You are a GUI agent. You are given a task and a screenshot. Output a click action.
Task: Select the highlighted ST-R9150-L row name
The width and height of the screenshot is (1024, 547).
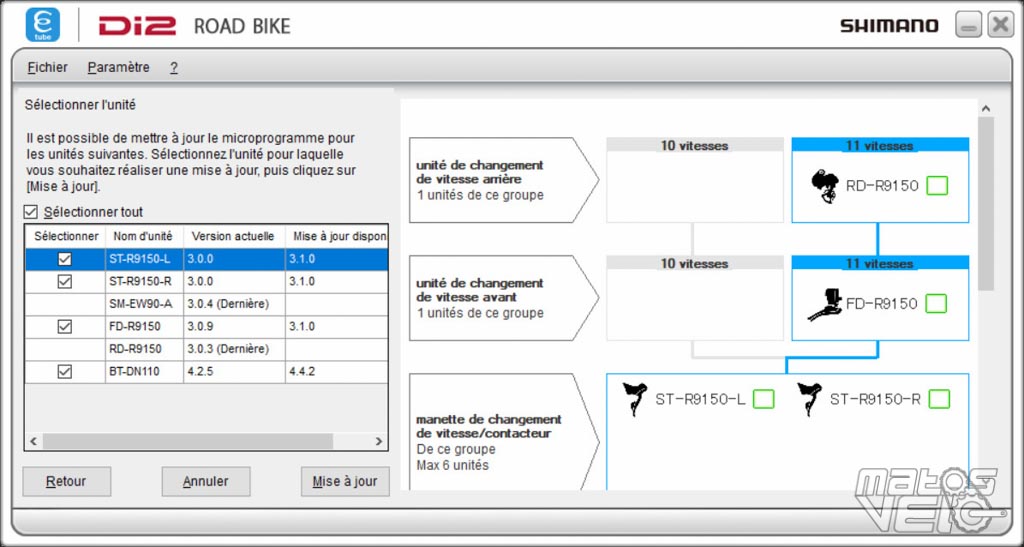tap(144, 259)
